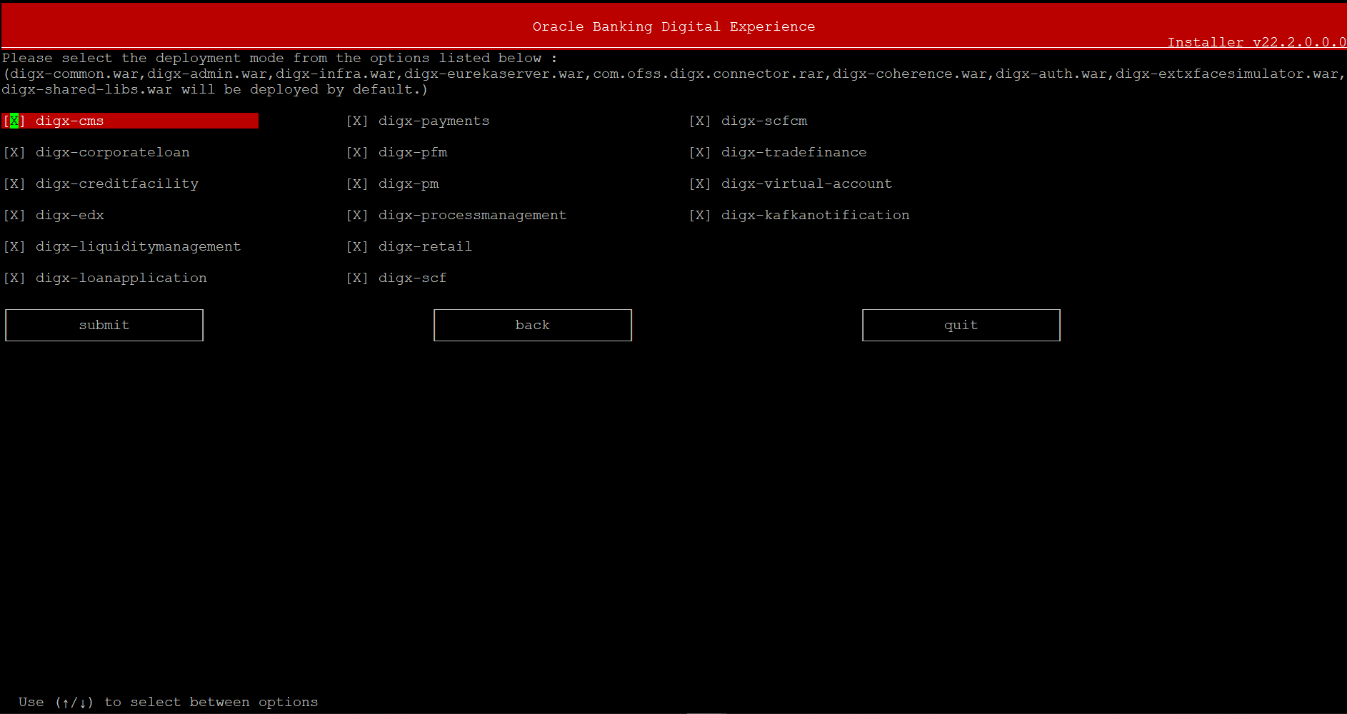Select the digx-scfcm label text
Viewport: 1347px width, 714px height.
tap(764, 121)
